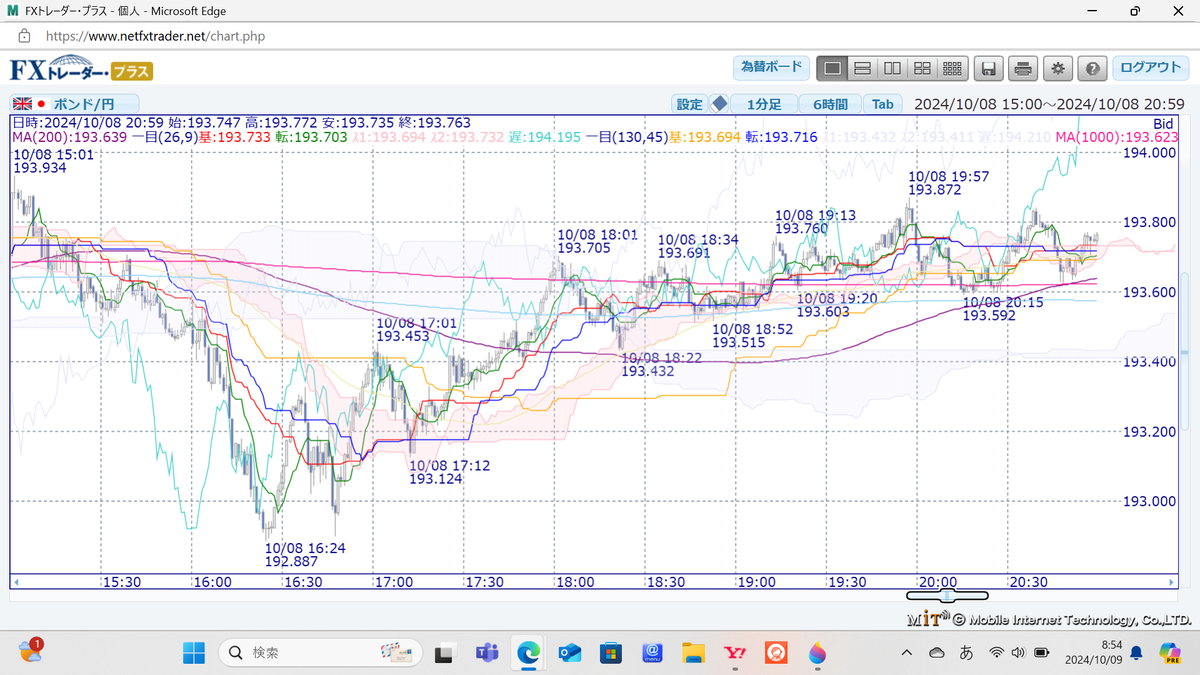Viewport: 1200px width, 675px height.
Task: Open Microsoft Teams from the taskbar
Action: [x=488, y=653]
